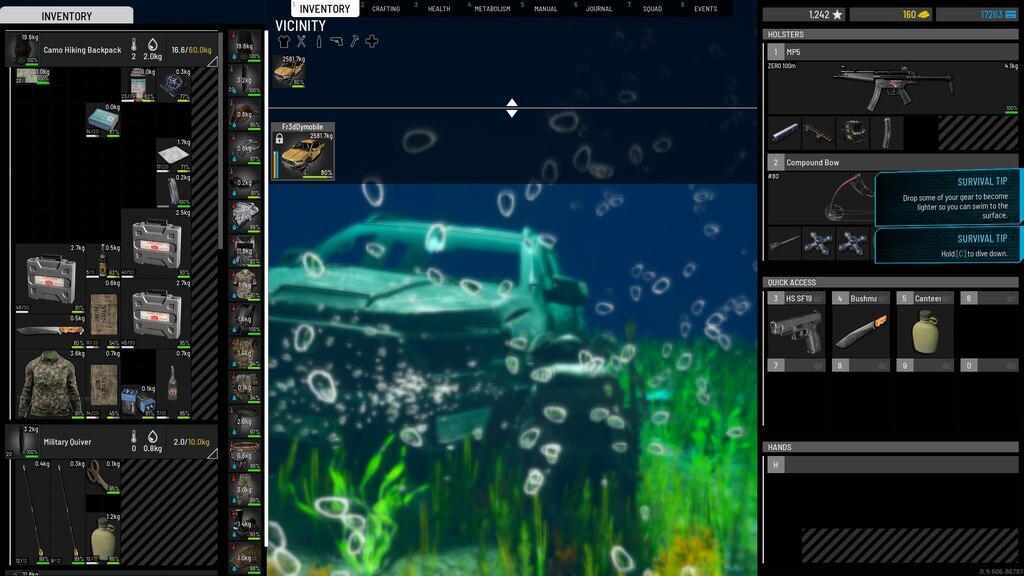Screen dimensions: 1024x576
Task: Click the fork and knife food filter
Action: pos(301,42)
